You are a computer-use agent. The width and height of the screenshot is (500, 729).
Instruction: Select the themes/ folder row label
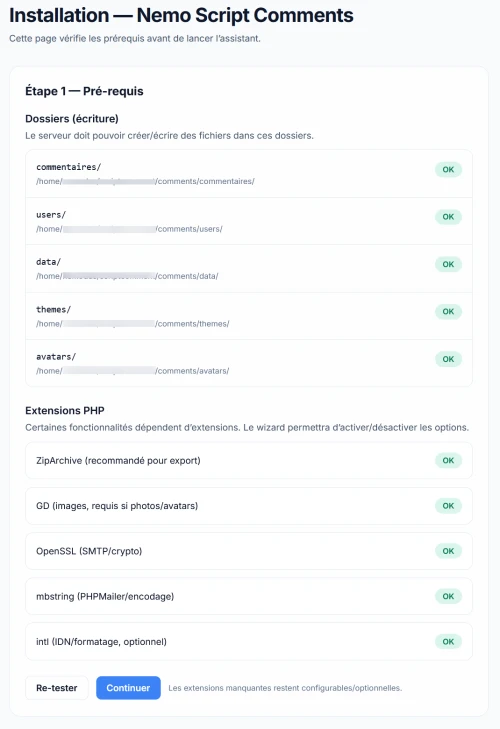[x=53, y=309]
